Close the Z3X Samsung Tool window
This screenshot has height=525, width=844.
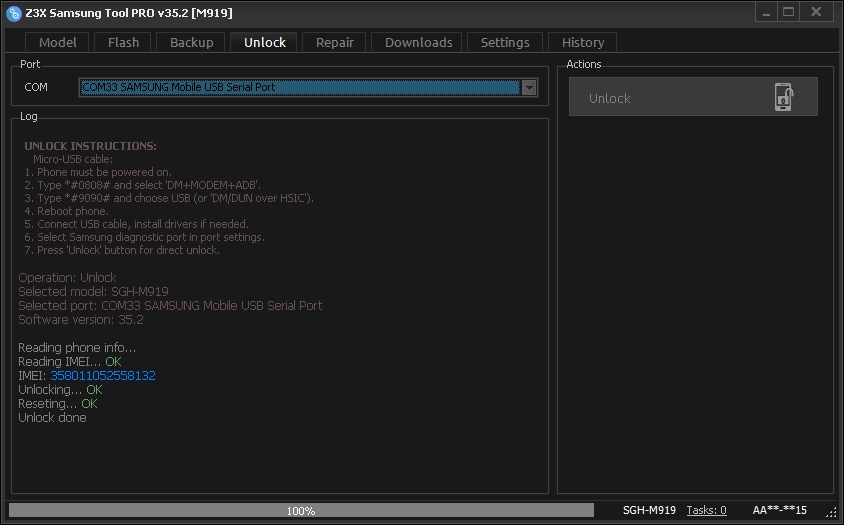pyautogui.click(x=816, y=12)
